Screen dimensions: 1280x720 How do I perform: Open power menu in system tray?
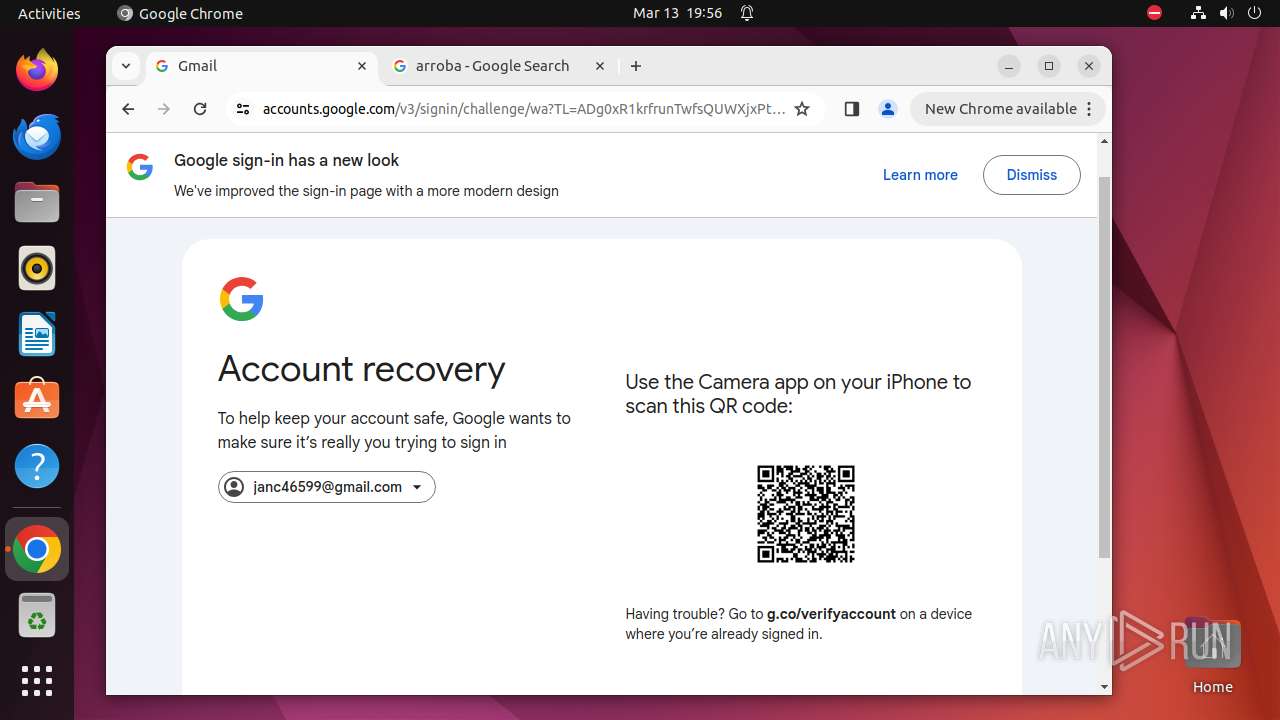1254,13
